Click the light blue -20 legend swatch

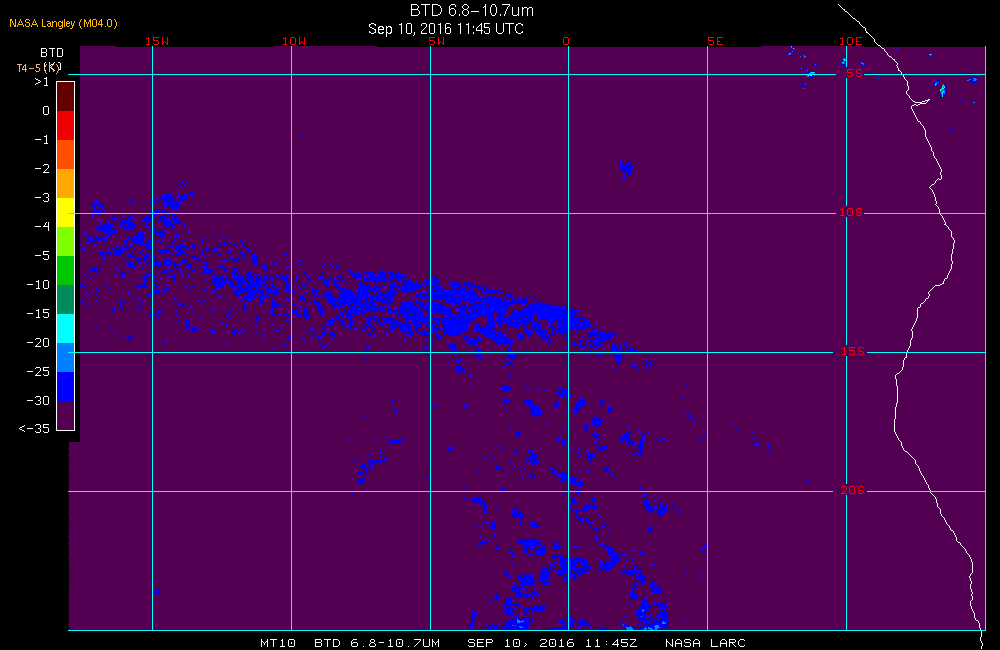coord(66,357)
